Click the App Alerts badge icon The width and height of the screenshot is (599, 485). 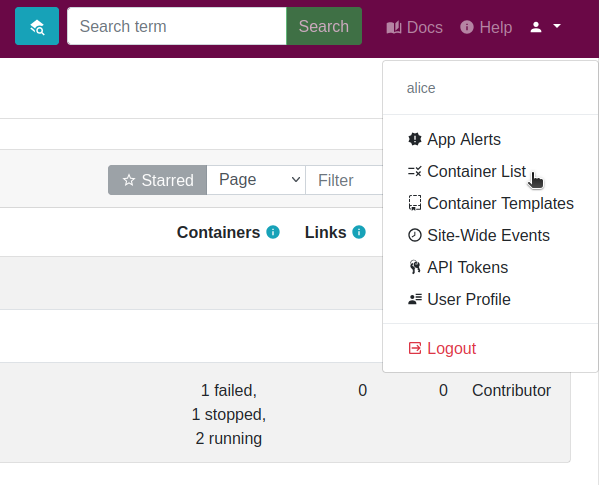pos(415,139)
